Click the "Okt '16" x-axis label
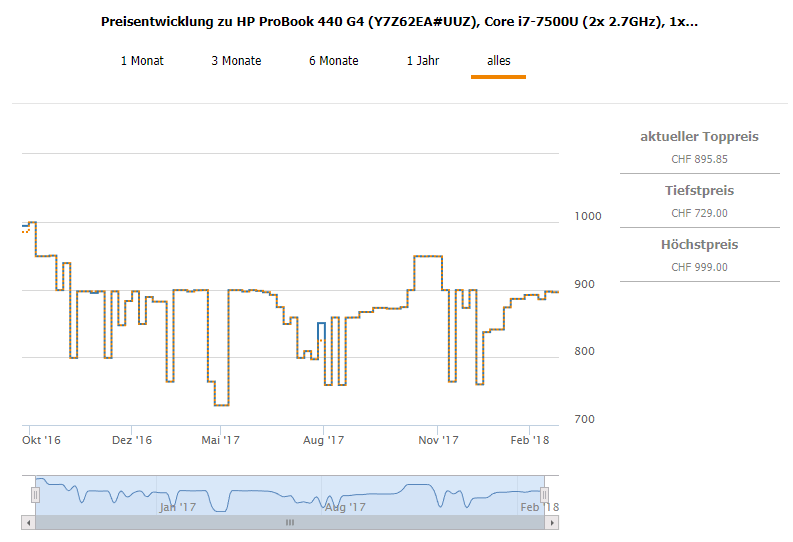The width and height of the screenshot is (793, 542). point(41,439)
